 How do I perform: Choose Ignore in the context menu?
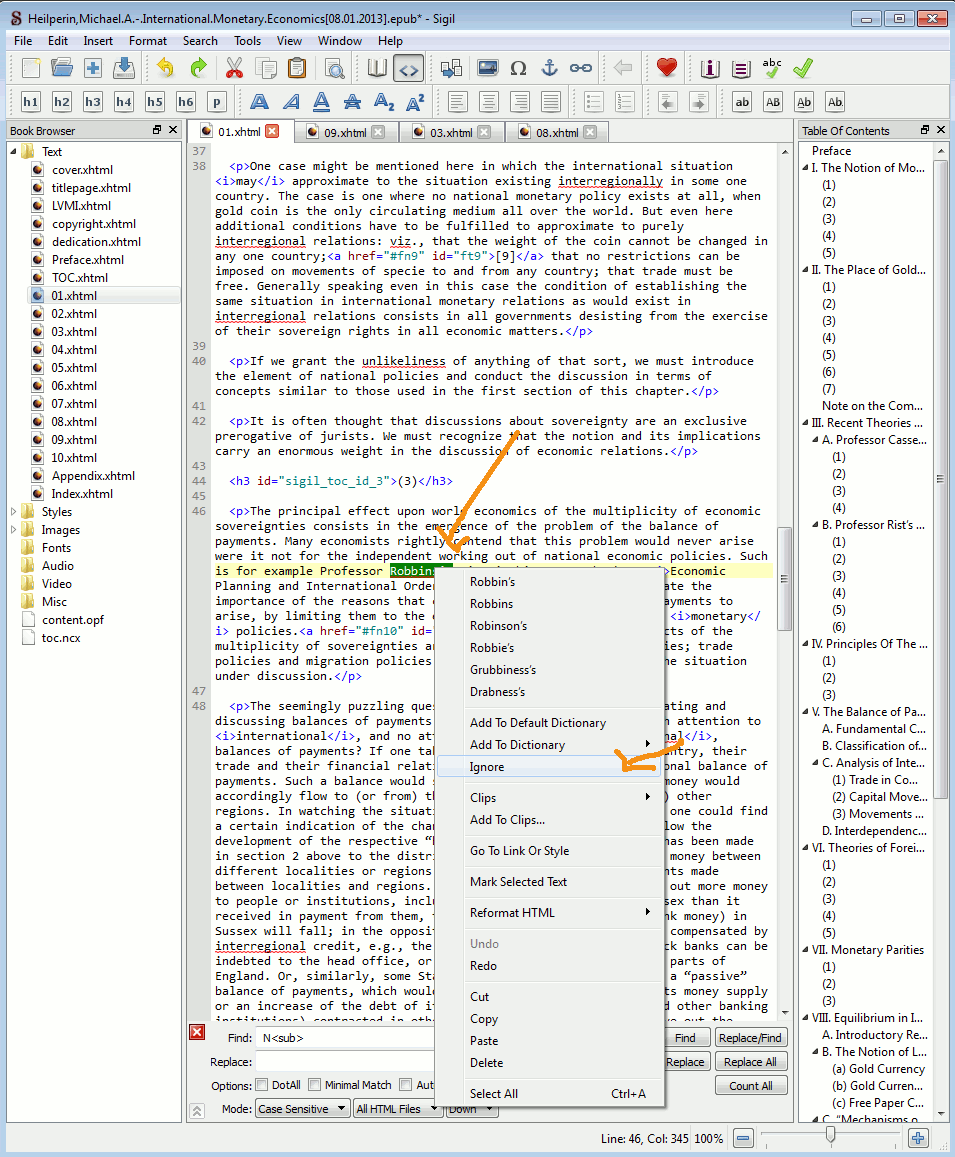[487, 767]
